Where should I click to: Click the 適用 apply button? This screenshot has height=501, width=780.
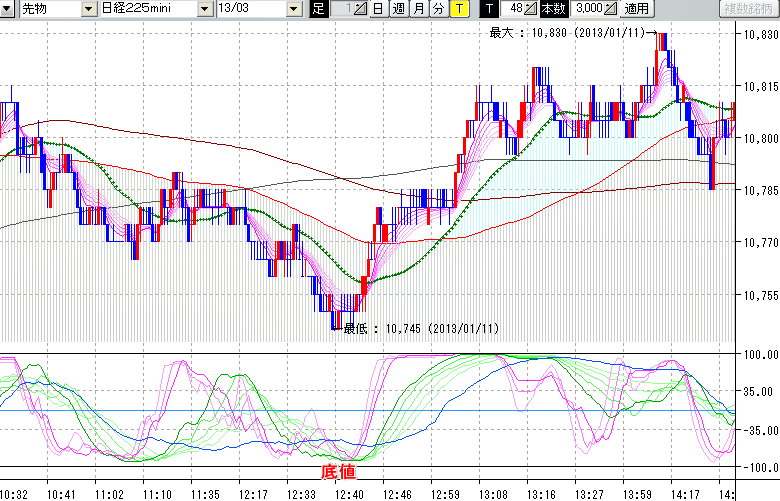[x=636, y=9]
